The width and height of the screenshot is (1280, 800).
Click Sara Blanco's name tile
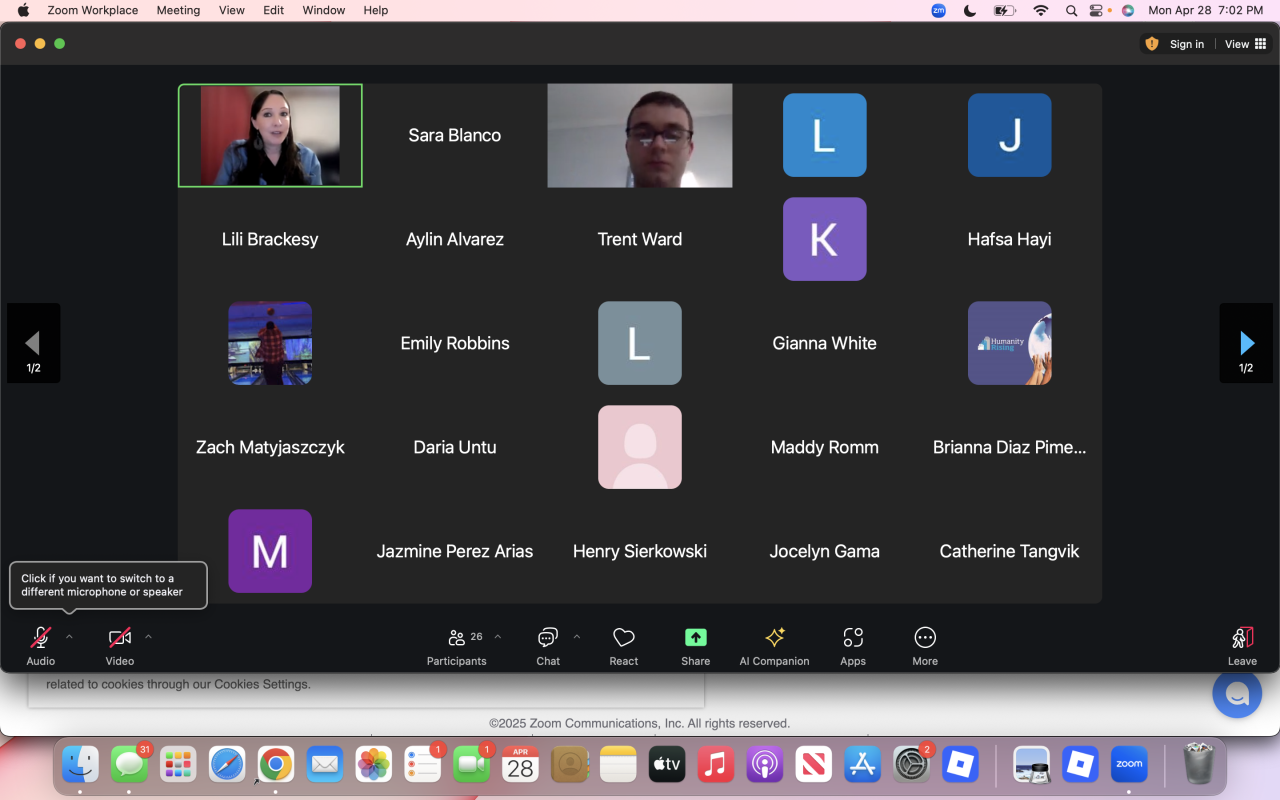pyautogui.click(x=455, y=135)
